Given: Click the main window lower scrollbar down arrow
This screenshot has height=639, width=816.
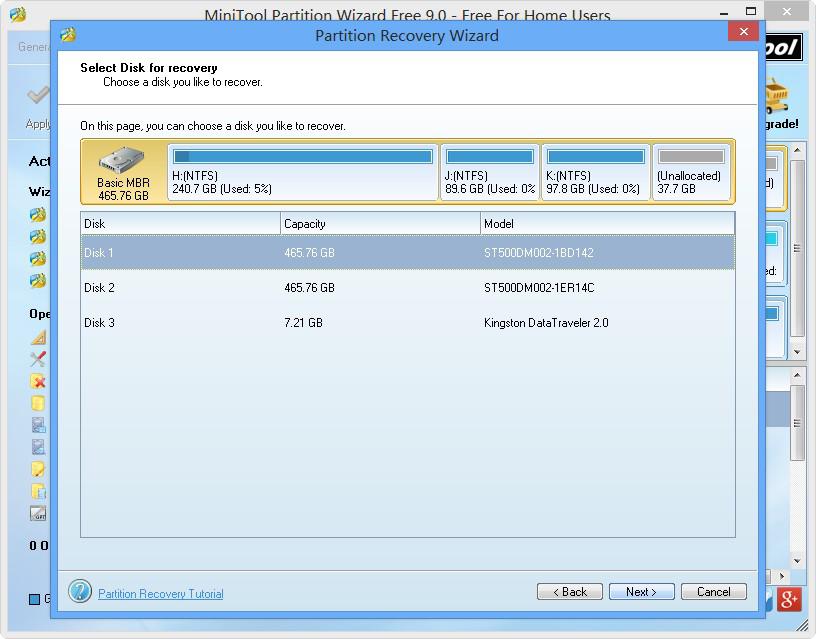Looking at the screenshot, I should (x=797, y=561).
